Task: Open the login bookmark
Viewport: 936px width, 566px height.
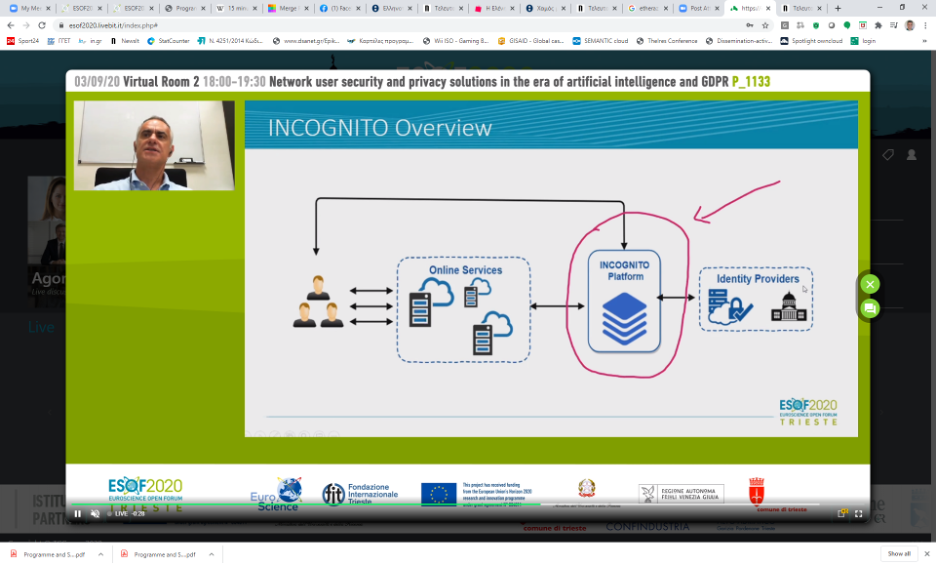Action: pos(863,41)
